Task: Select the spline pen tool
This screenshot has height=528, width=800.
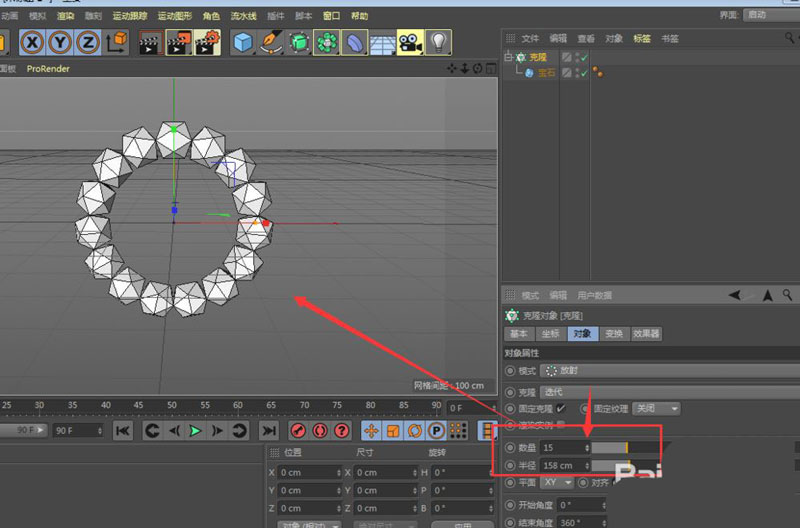Action: point(270,42)
